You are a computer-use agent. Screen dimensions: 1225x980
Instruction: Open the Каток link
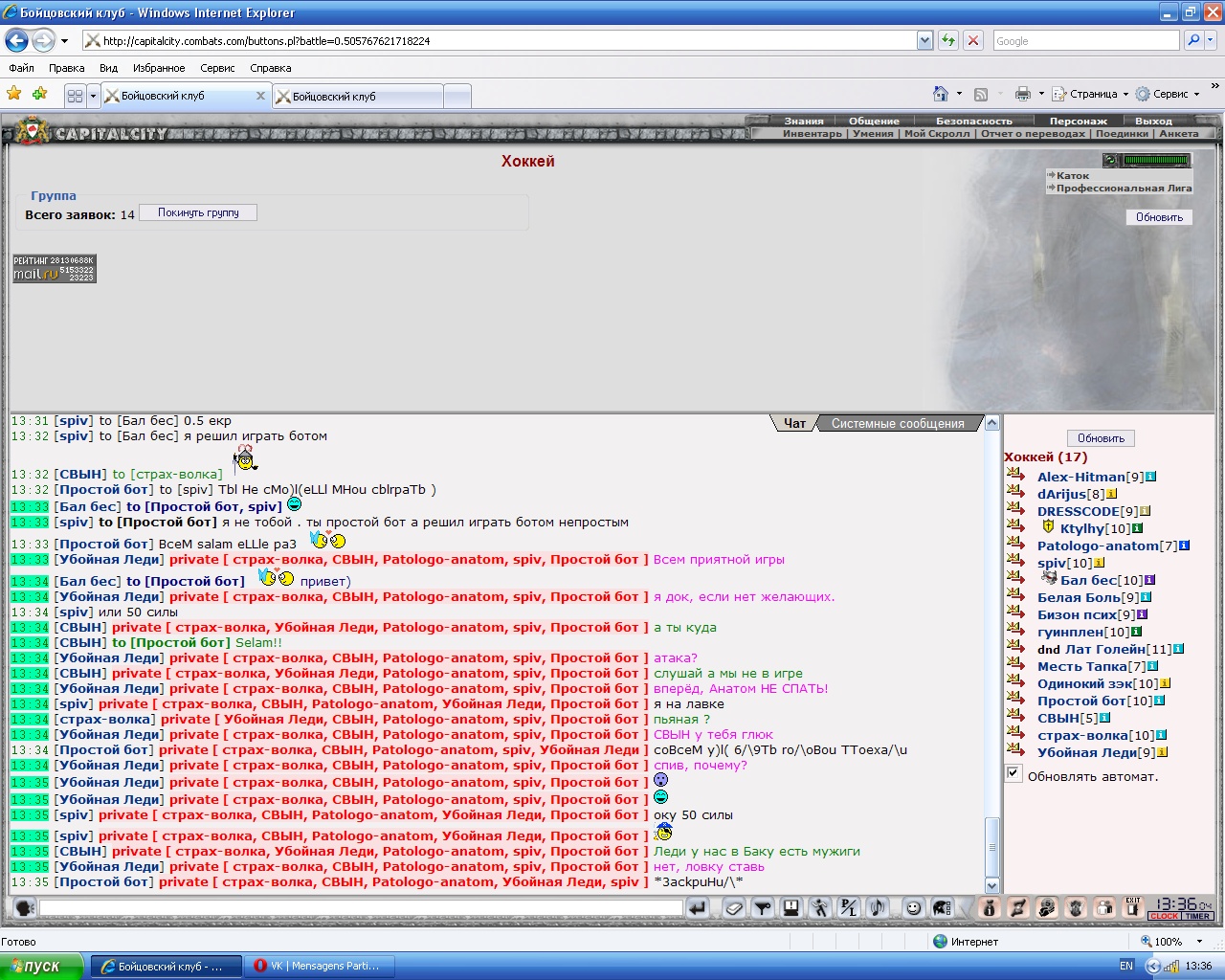point(1073,175)
